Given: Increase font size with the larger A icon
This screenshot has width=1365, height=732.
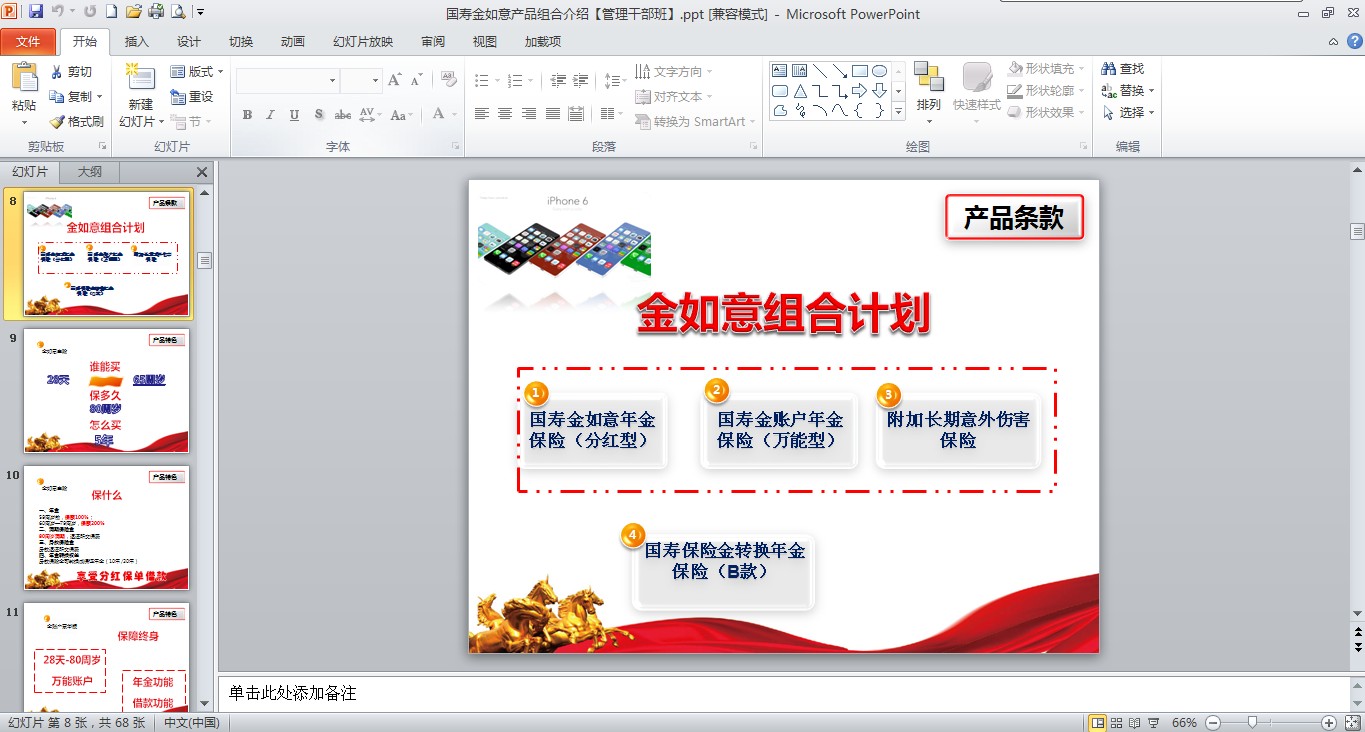Looking at the screenshot, I should [395, 80].
